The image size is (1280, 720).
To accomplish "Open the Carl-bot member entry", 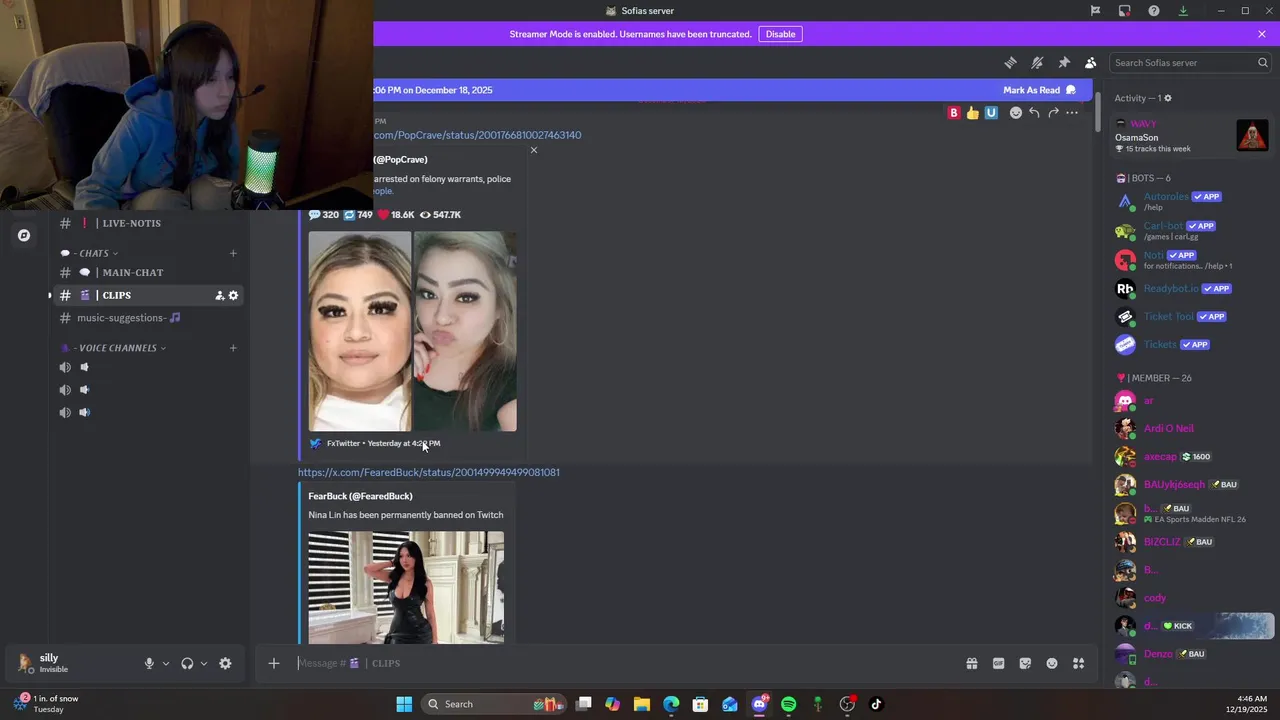I will (1191, 231).
